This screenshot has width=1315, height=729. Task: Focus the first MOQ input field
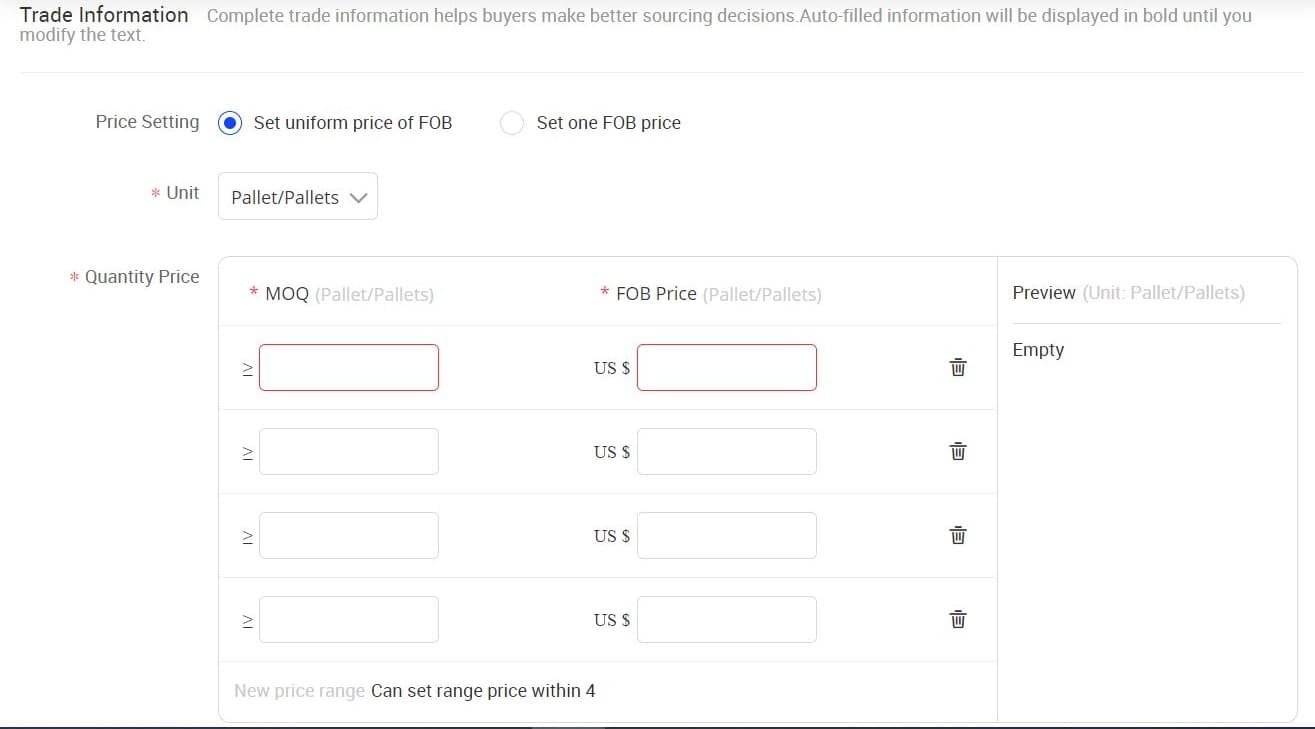coord(348,367)
